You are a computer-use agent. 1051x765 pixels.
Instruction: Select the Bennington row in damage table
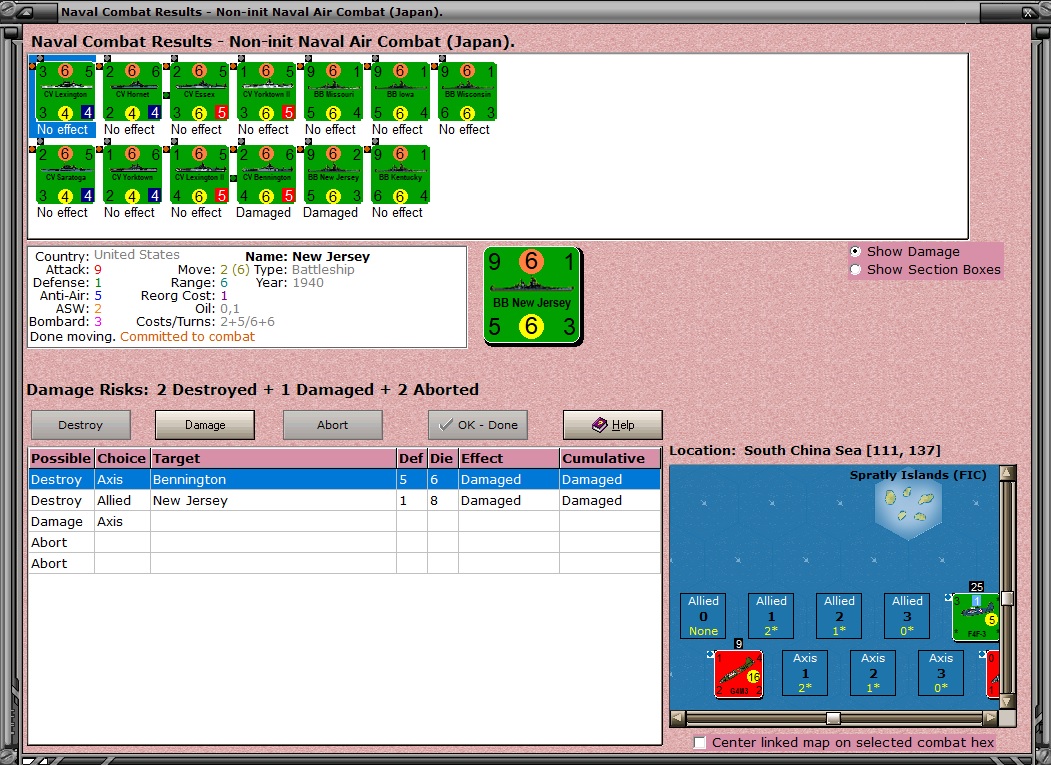[345, 479]
